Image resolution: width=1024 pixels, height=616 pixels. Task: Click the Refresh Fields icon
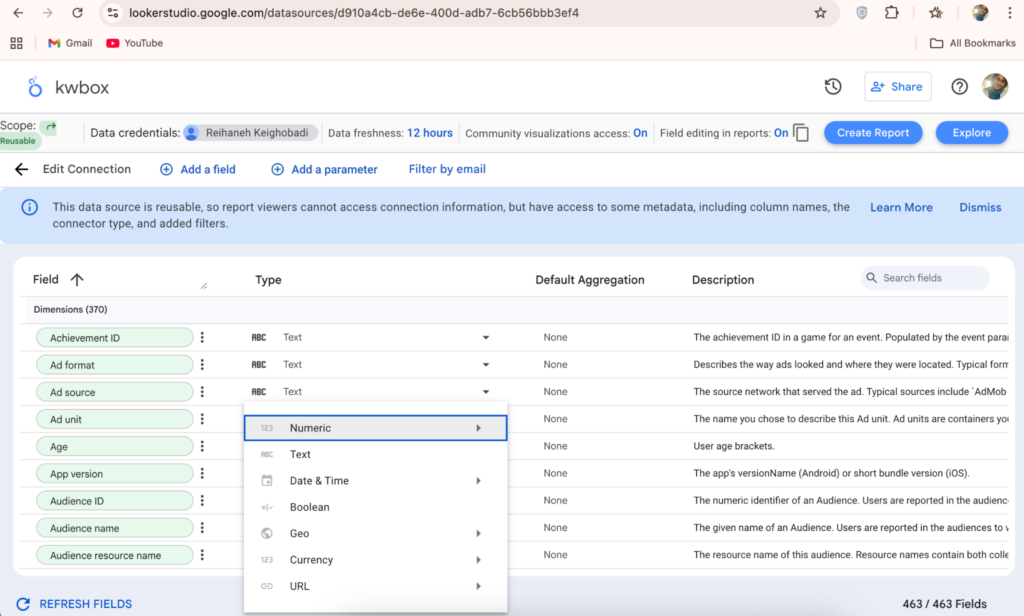pos(20,604)
